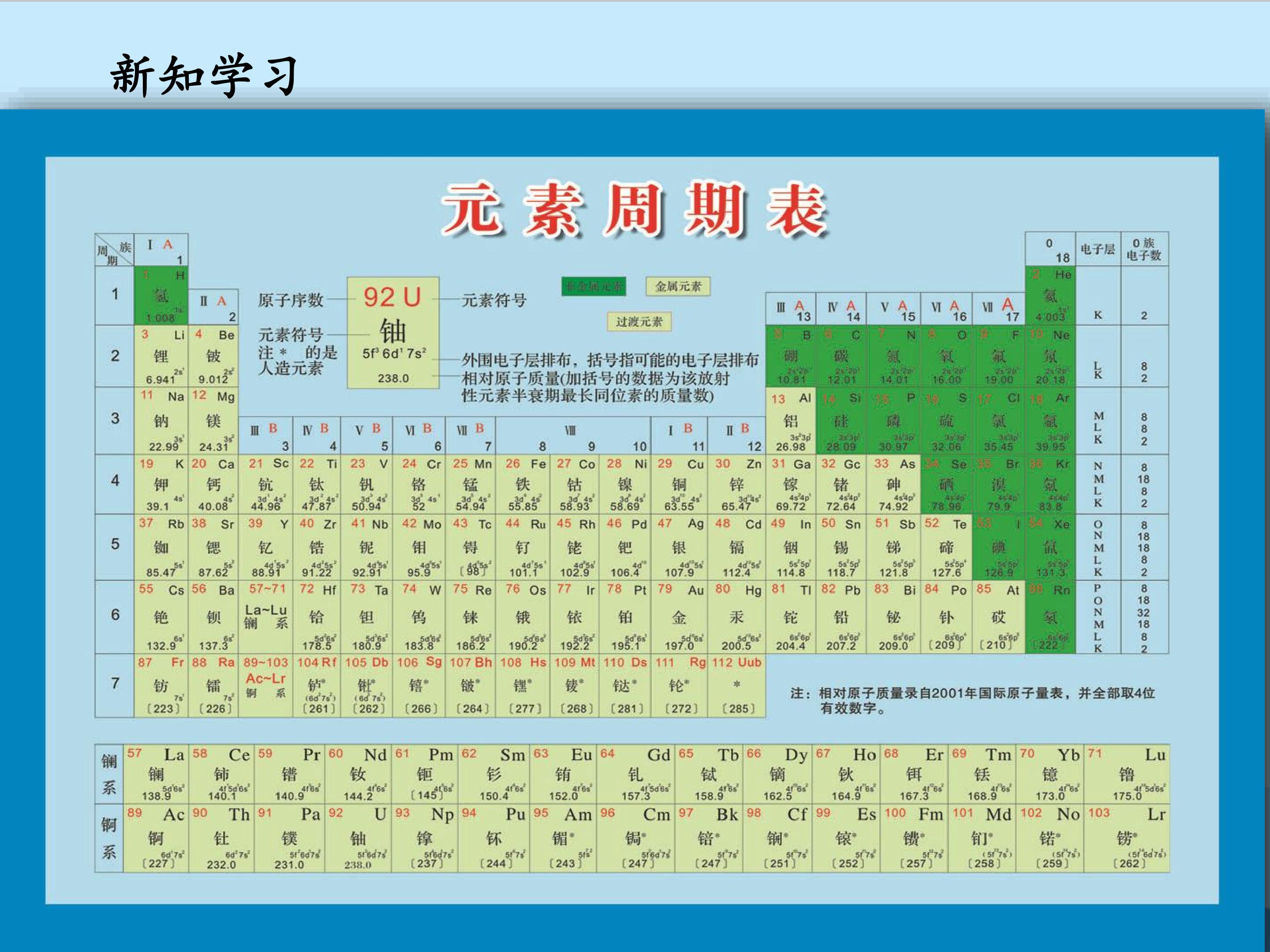Select the scandium cell "21 Sc"

click(266, 484)
